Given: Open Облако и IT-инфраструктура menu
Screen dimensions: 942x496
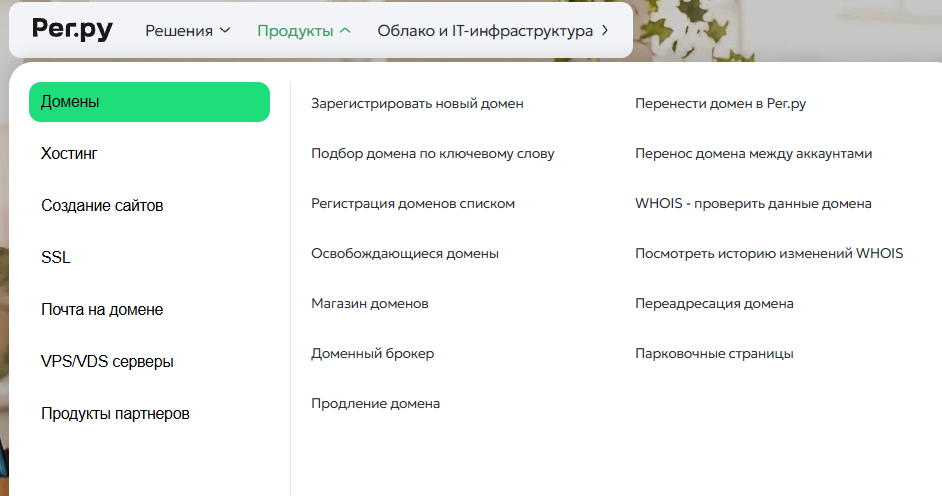Looking at the screenshot, I should coord(492,31).
